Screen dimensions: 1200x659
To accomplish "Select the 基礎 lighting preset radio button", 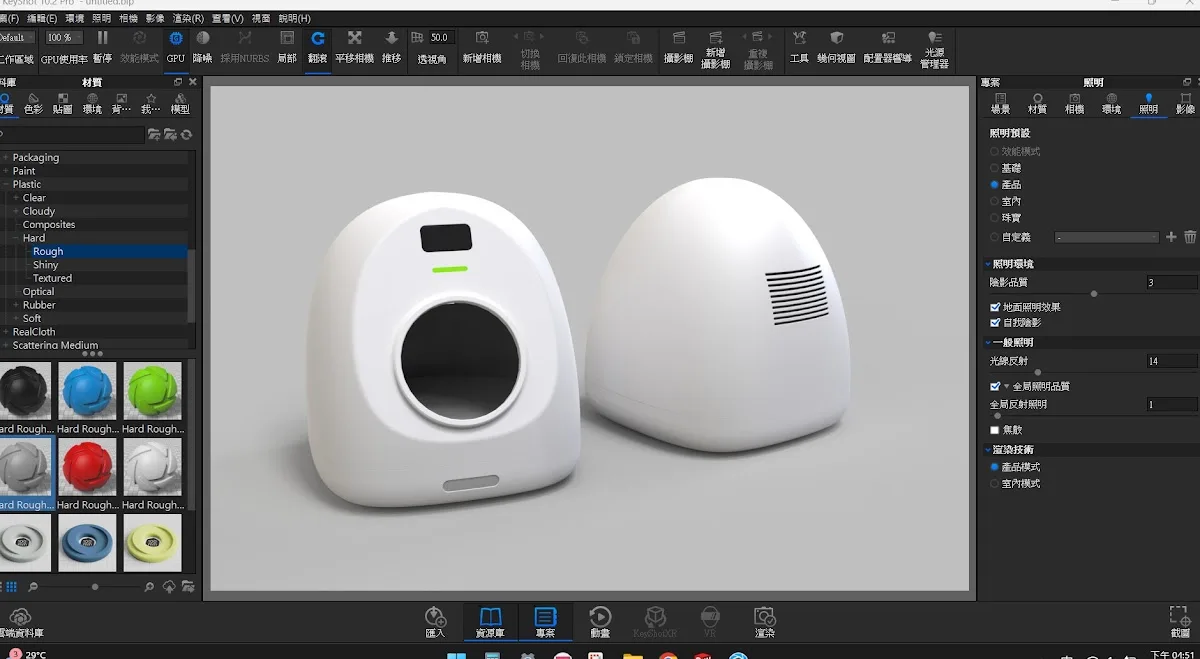I will coord(995,168).
